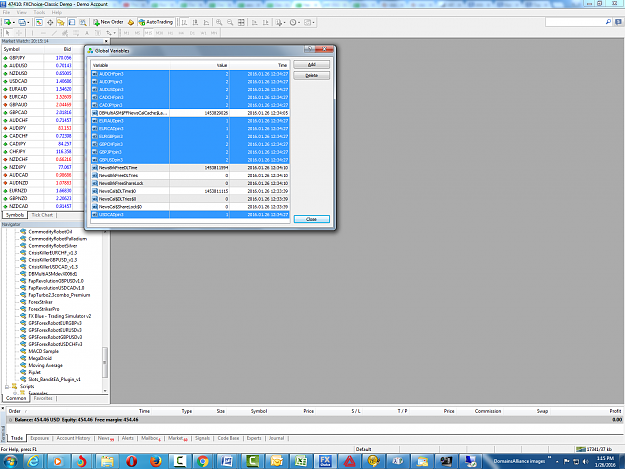Select MACD Sample expert in Navigator

(43, 351)
